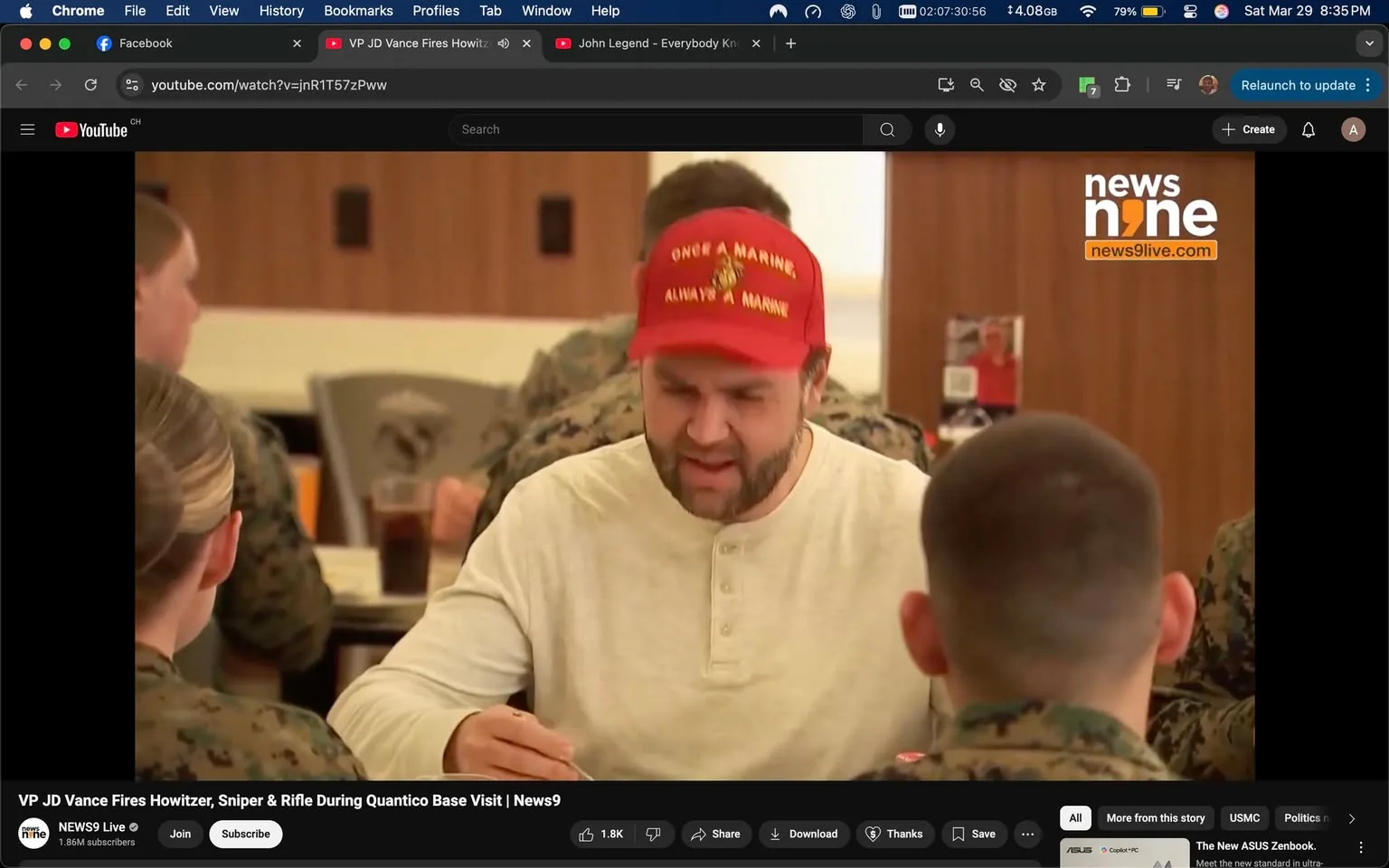Click the search magnifier icon
The height and width of the screenshot is (868, 1389).
point(885,129)
